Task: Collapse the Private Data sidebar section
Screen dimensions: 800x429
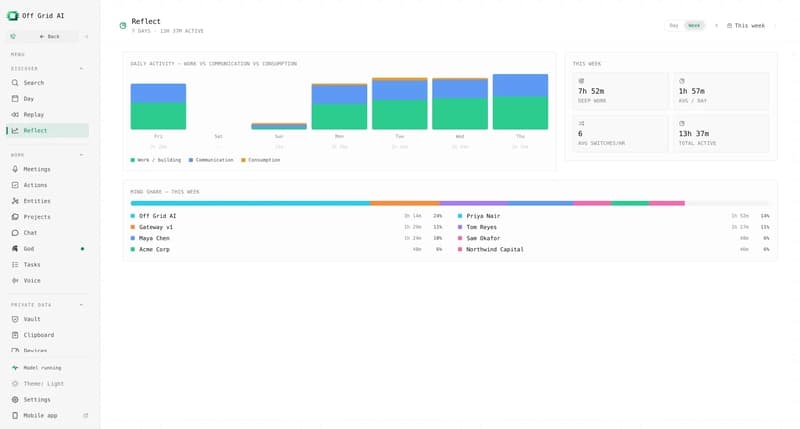Action: click(82, 305)
